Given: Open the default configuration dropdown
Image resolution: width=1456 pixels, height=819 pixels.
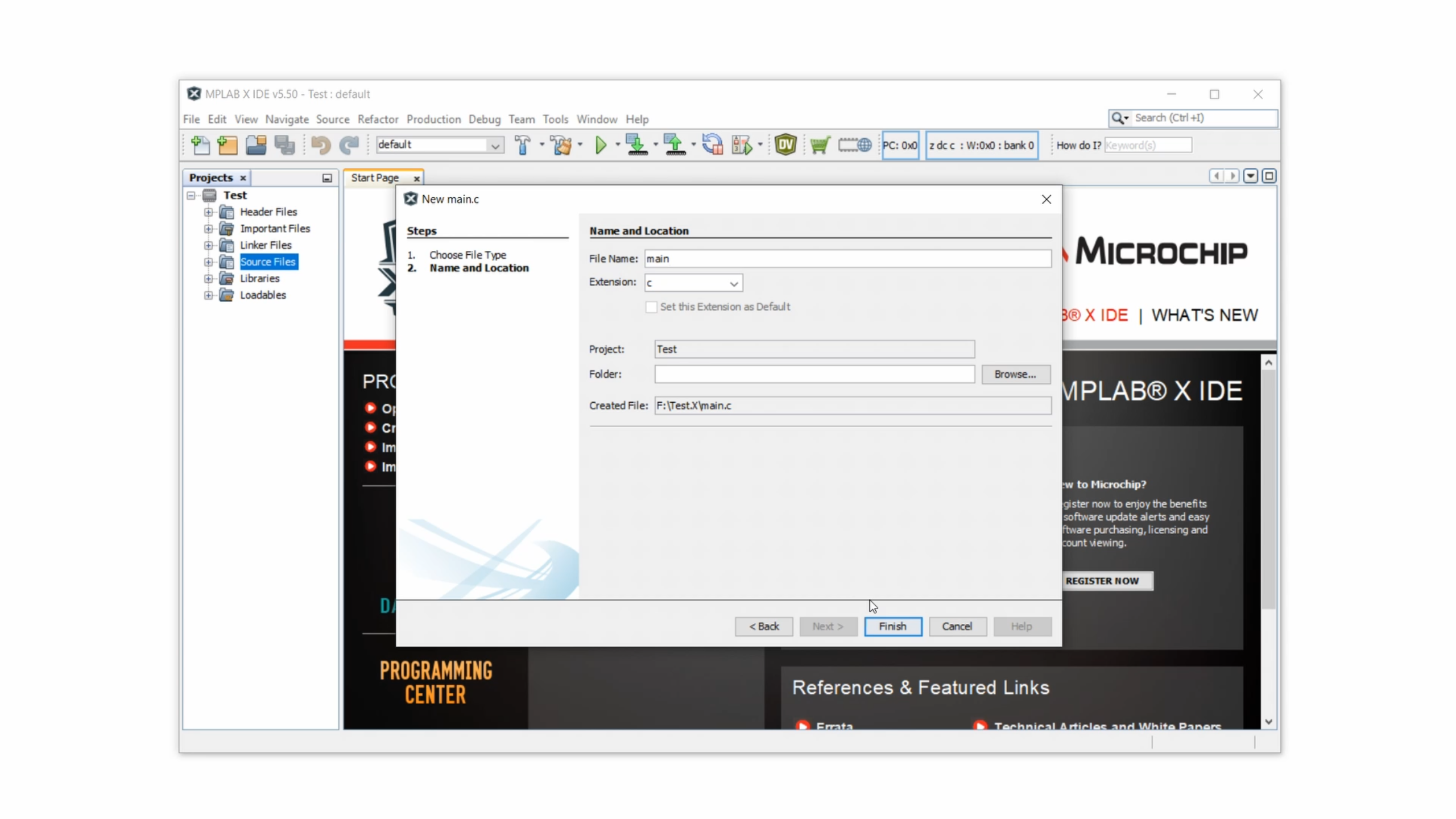Looking at the screenshot, I should (495, 146).
